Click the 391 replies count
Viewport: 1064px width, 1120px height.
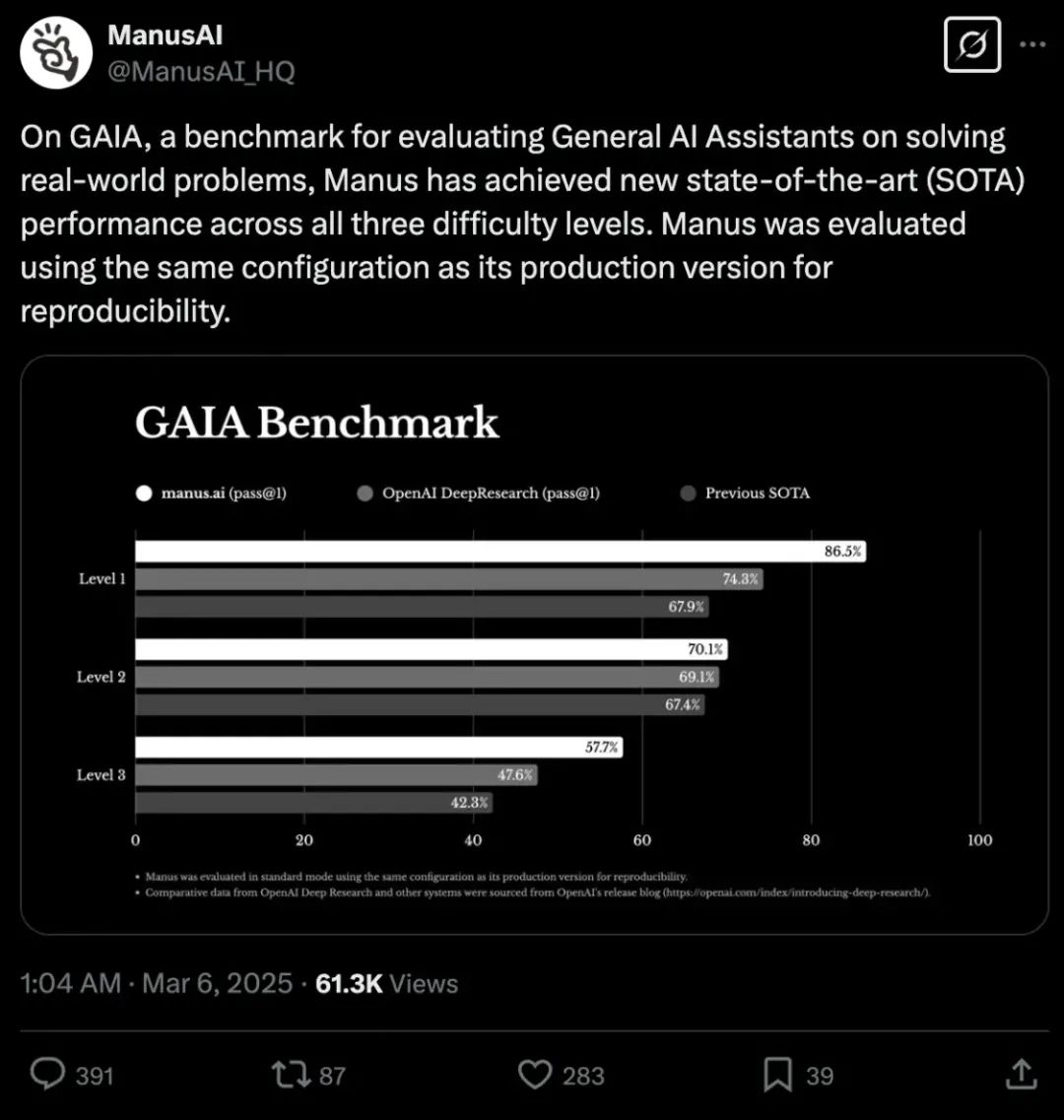[x=95, y=1076]
